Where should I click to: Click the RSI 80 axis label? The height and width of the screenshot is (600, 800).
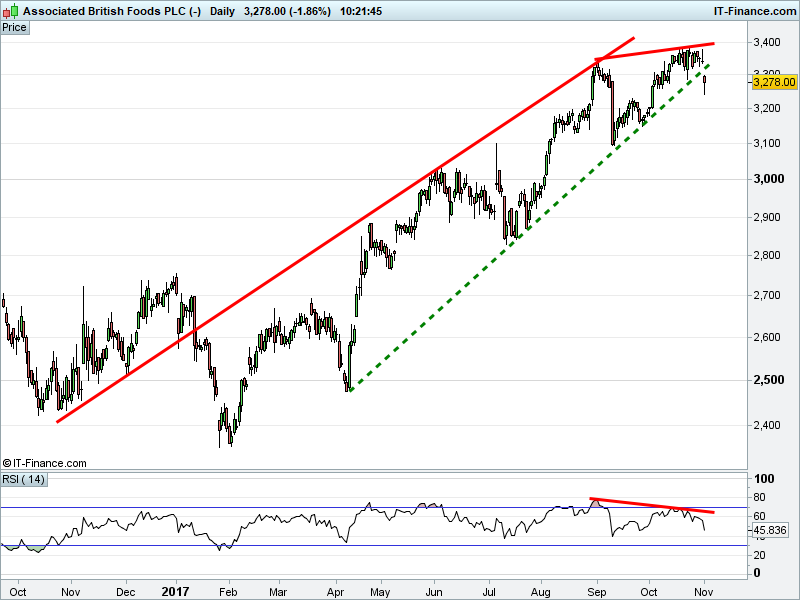click(759, 497)
